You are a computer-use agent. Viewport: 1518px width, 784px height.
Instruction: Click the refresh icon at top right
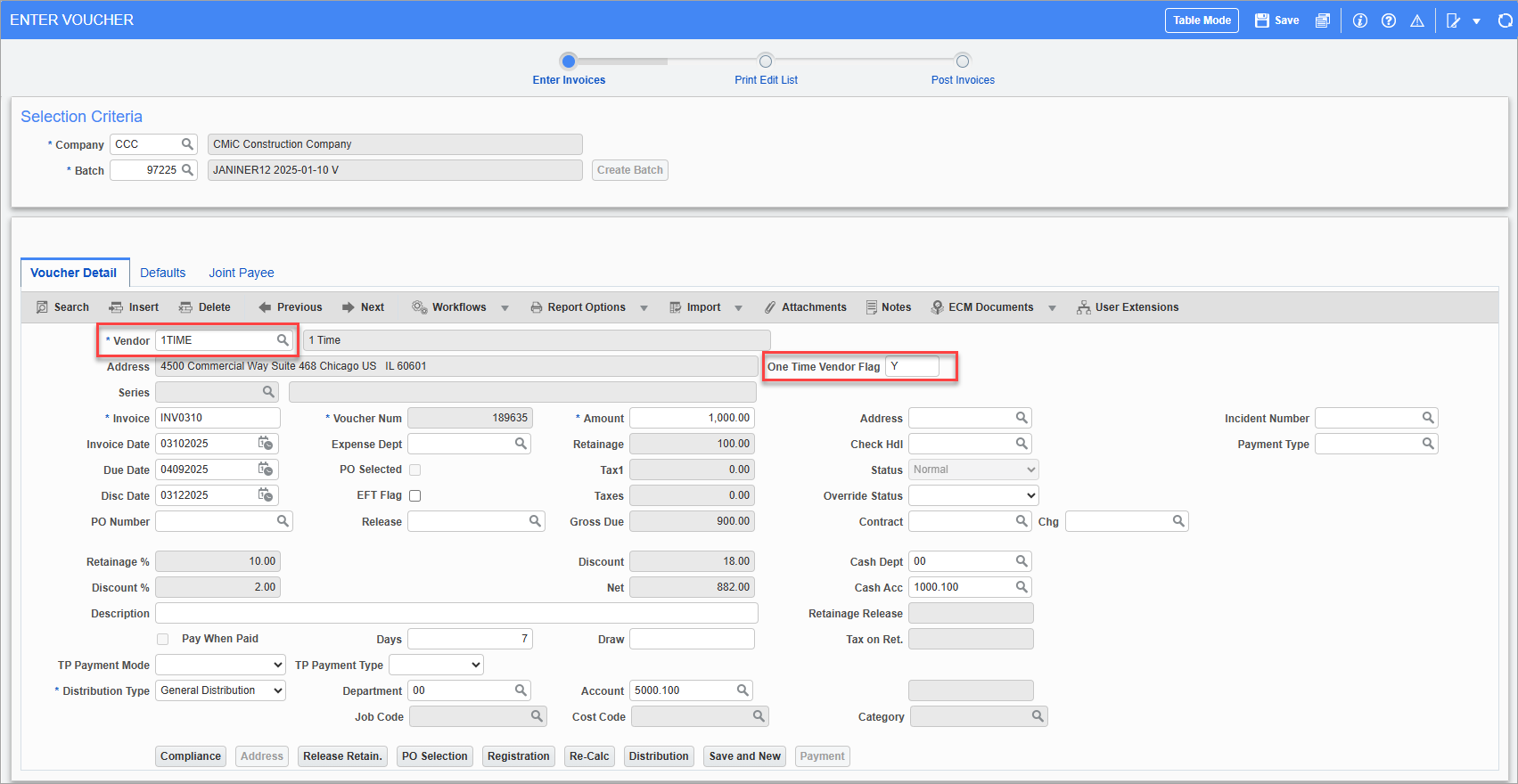(x=1506, y=20)
